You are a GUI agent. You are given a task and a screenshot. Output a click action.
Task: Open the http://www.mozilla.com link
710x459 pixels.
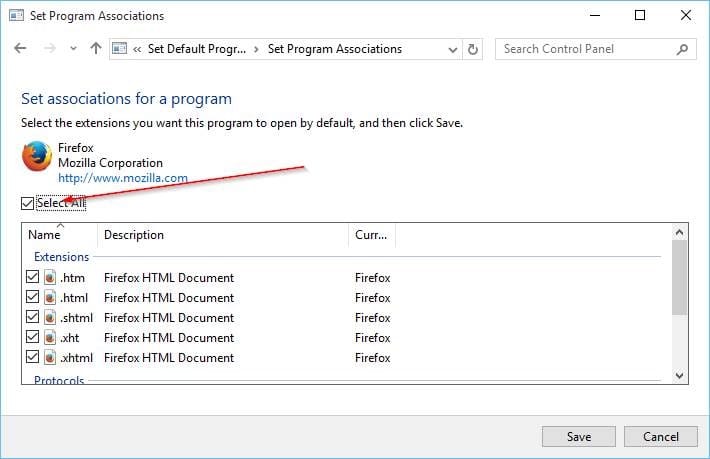[x=123, y=178]
